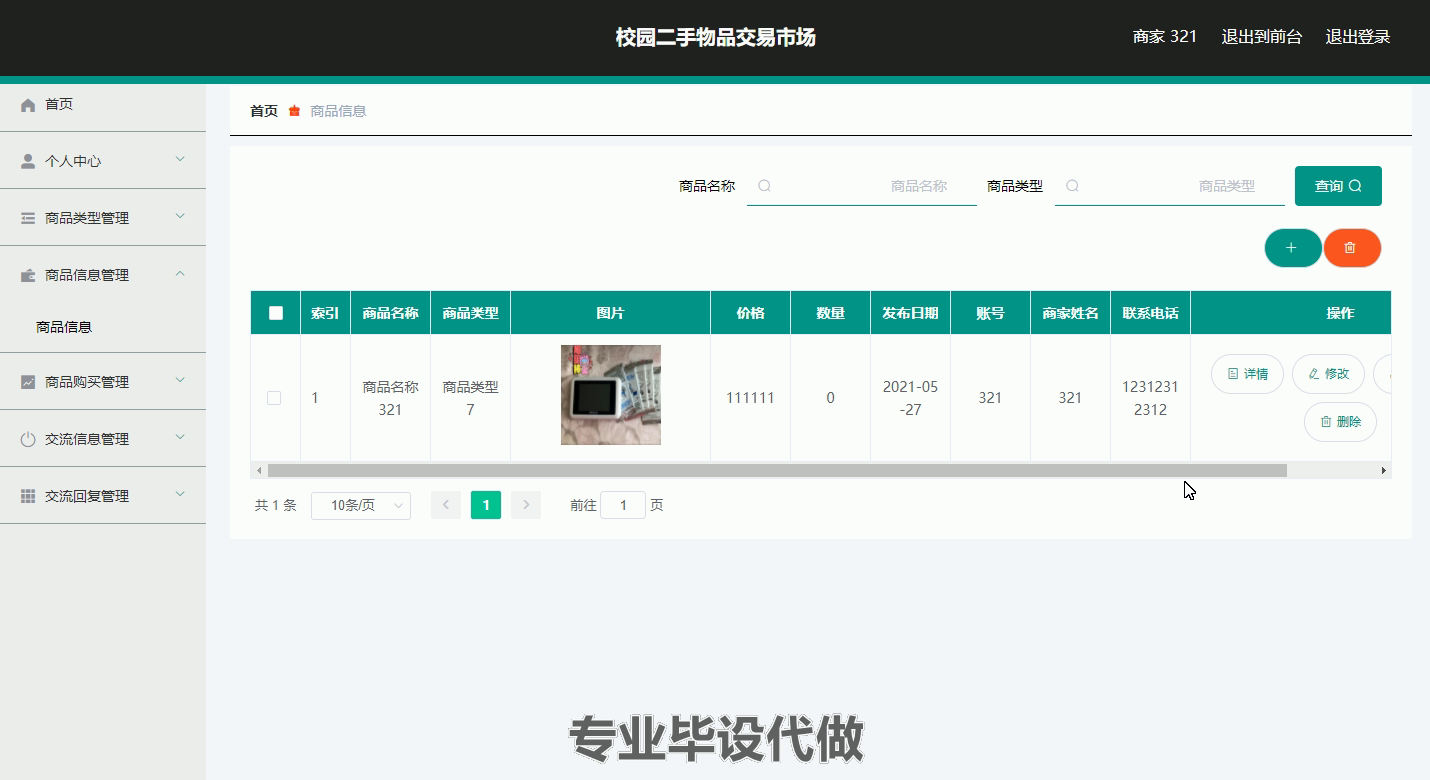Click the right arrow of horizontal scrollbar
Screen dimensions: 1430x780
point(1384,470)
